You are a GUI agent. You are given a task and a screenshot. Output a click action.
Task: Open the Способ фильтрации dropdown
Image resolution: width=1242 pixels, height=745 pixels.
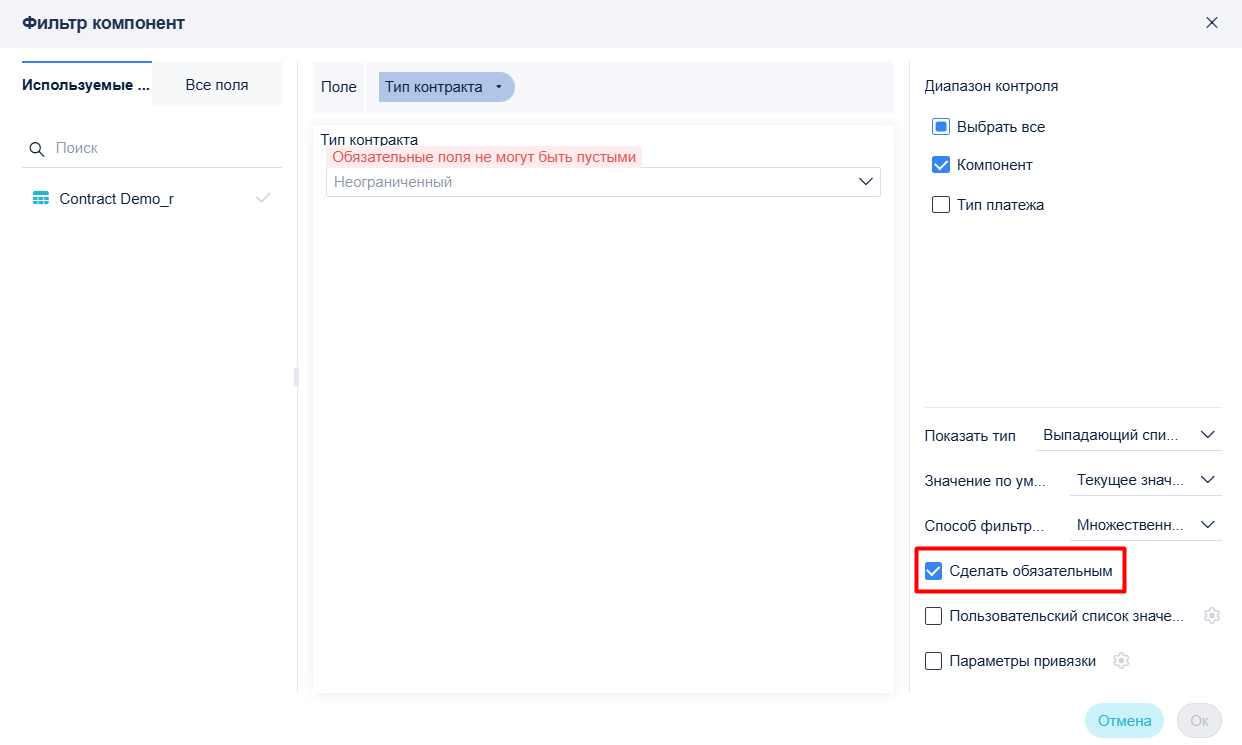[1145, 525]
